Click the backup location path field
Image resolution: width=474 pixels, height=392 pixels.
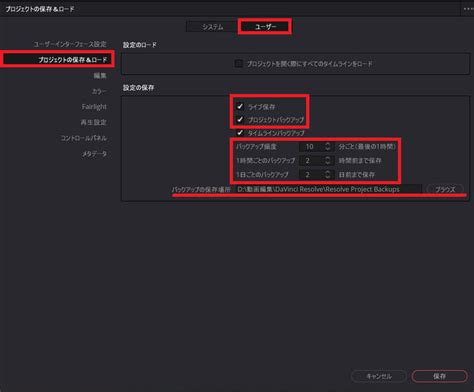click(x=328, y=189)
